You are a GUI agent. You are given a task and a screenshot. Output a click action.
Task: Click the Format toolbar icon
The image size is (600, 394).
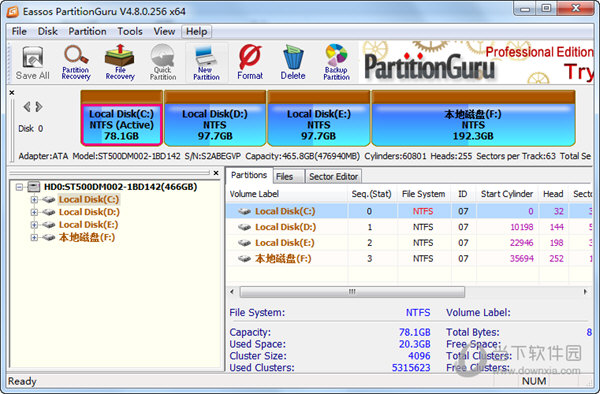(x=250, y=63)
